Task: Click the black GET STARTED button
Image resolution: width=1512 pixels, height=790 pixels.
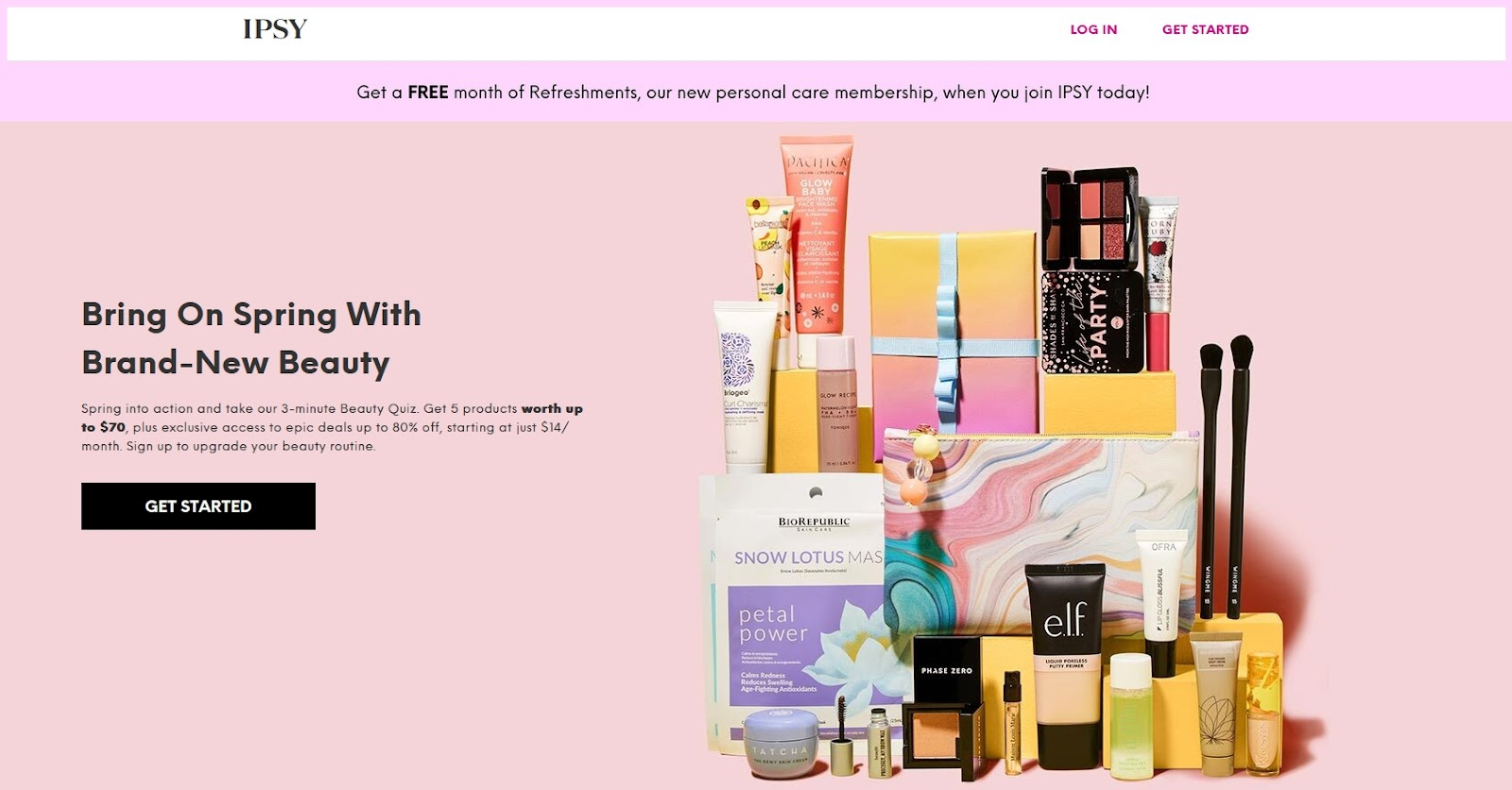Action: pyautogui.click(x=198, y=507)
